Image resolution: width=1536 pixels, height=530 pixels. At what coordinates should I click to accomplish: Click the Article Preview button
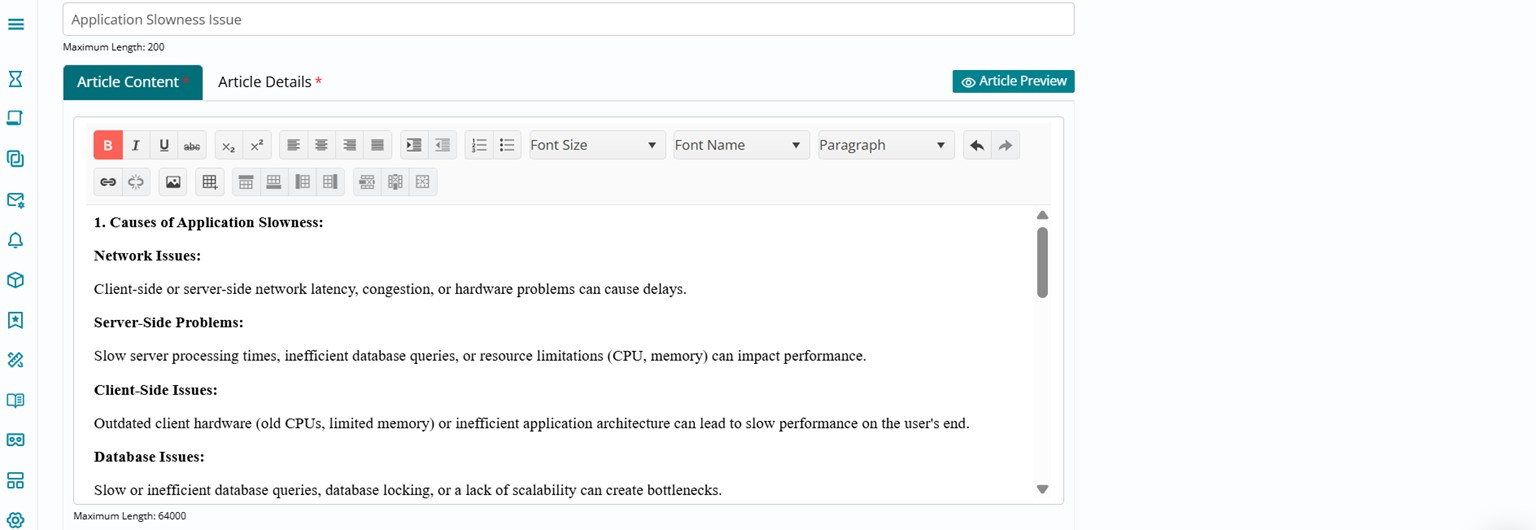[x=1013, y=81]
